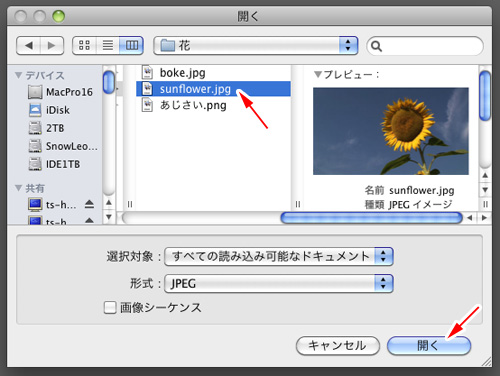Go forward with the right navigation arrow

click(52, 45)
